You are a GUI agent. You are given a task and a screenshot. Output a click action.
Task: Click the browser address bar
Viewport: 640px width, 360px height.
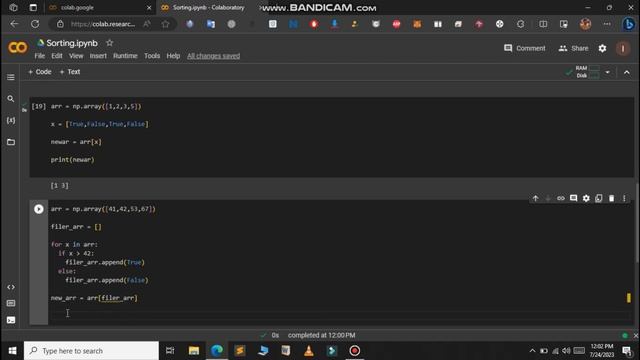tap(103, 24)
